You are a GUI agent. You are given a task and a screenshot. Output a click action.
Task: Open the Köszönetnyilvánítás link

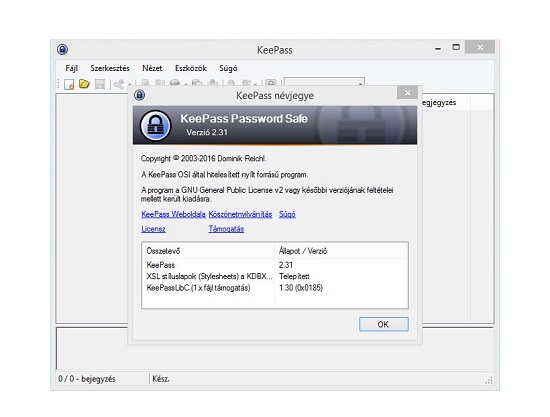(x=240, y=214)
